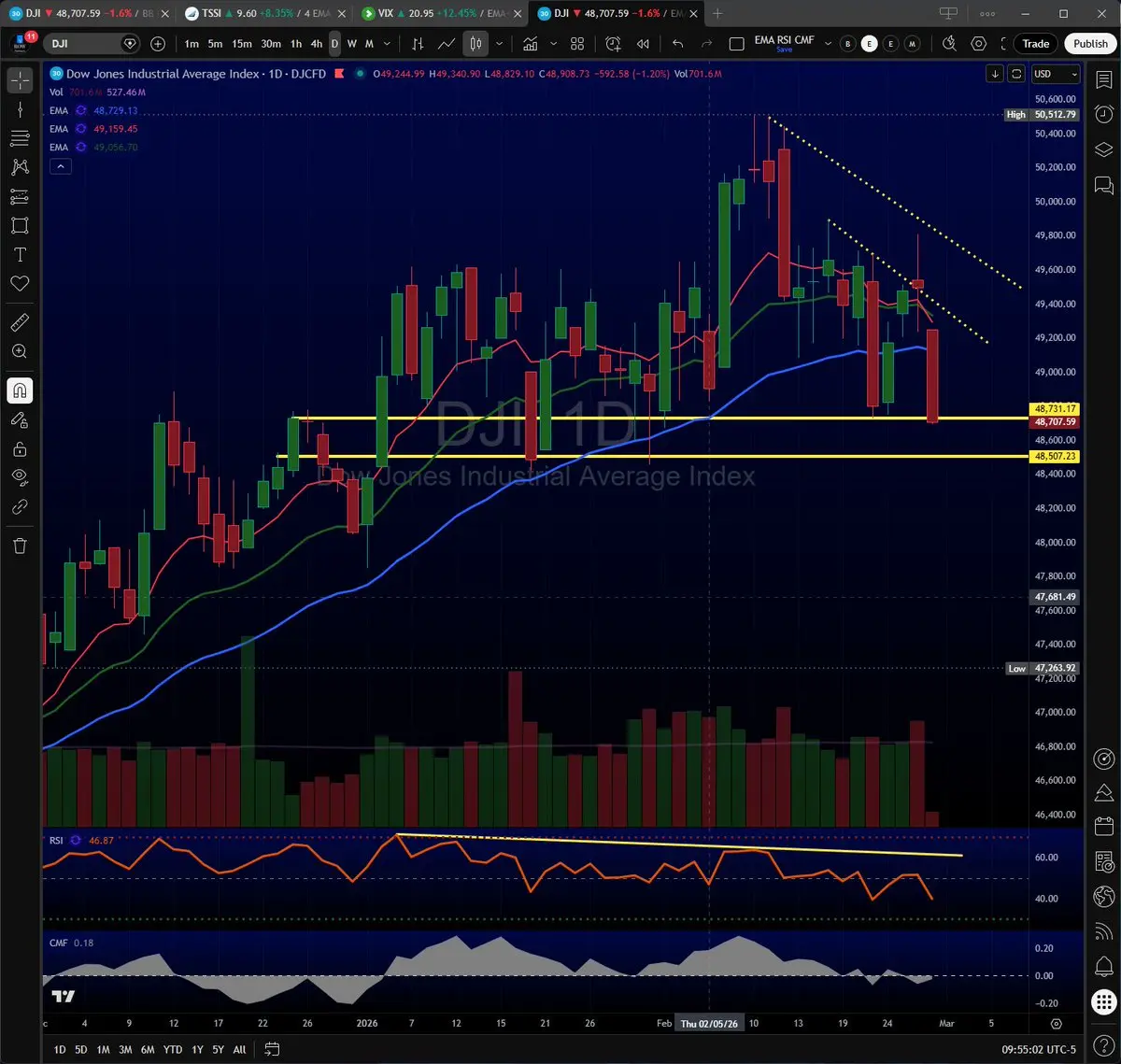Open the notifications bell

tap(1103, 965)
